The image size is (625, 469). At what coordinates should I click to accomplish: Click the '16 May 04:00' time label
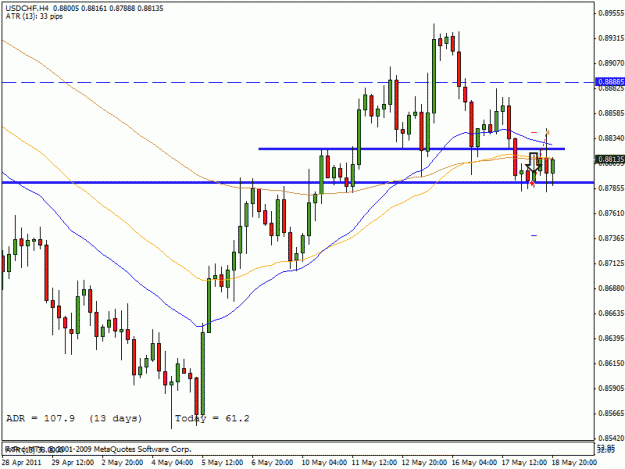[x=475, y=463]
